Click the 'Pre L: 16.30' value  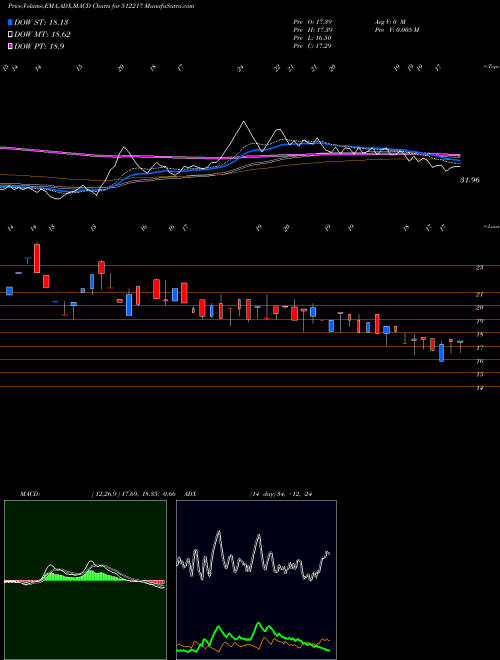[x=314, y=38]
